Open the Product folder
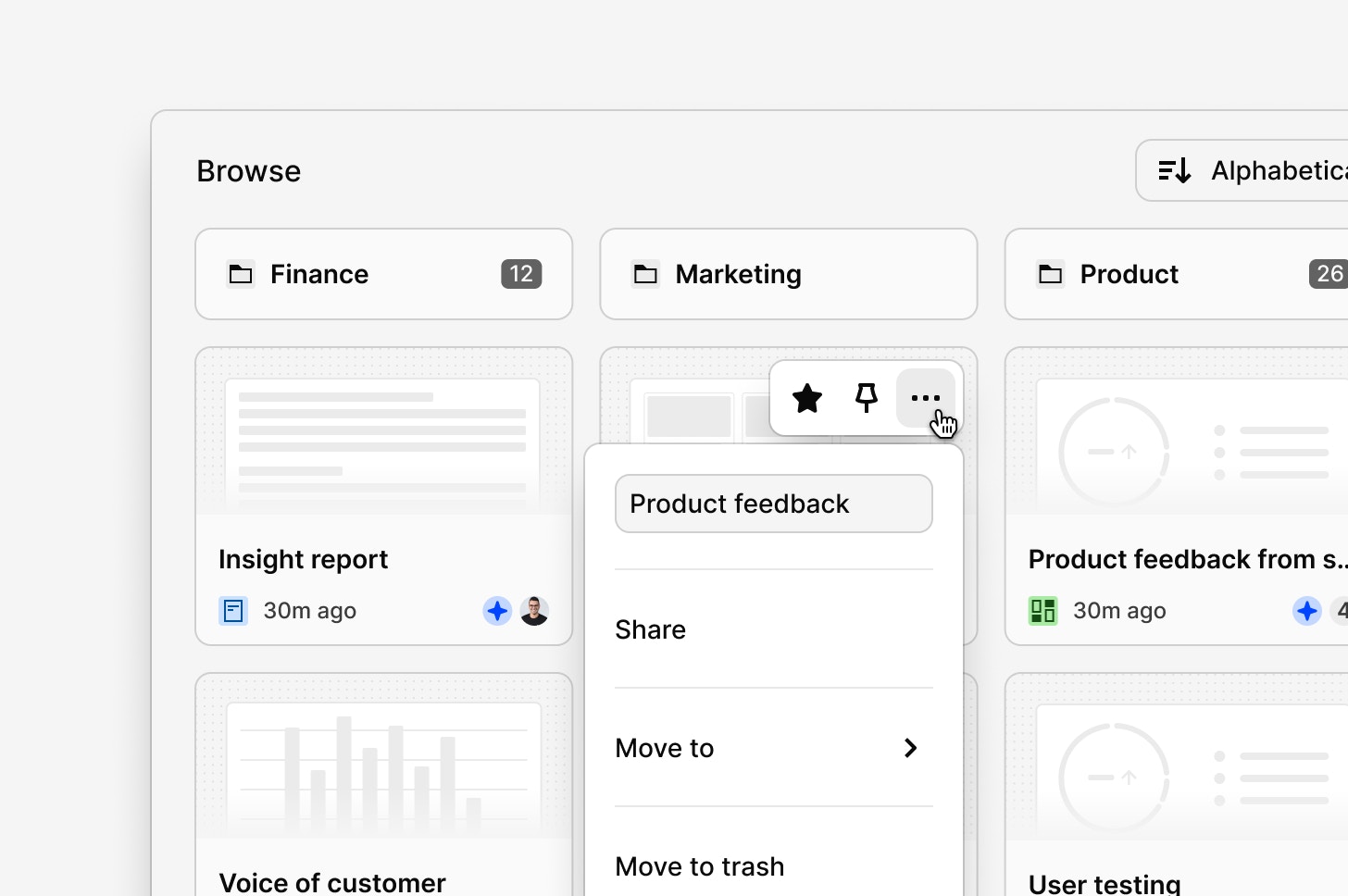Screen dimensions: 1348x896 coord(1177,274)
